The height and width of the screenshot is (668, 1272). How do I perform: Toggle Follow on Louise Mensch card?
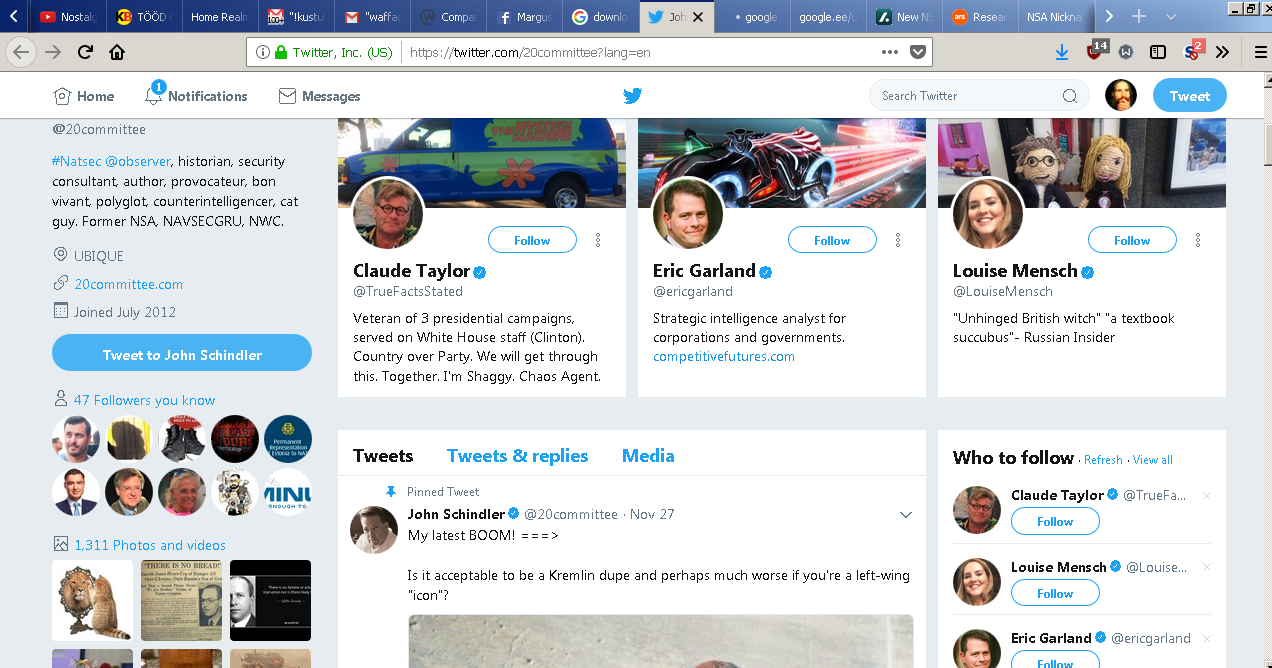coord(1132,240)
